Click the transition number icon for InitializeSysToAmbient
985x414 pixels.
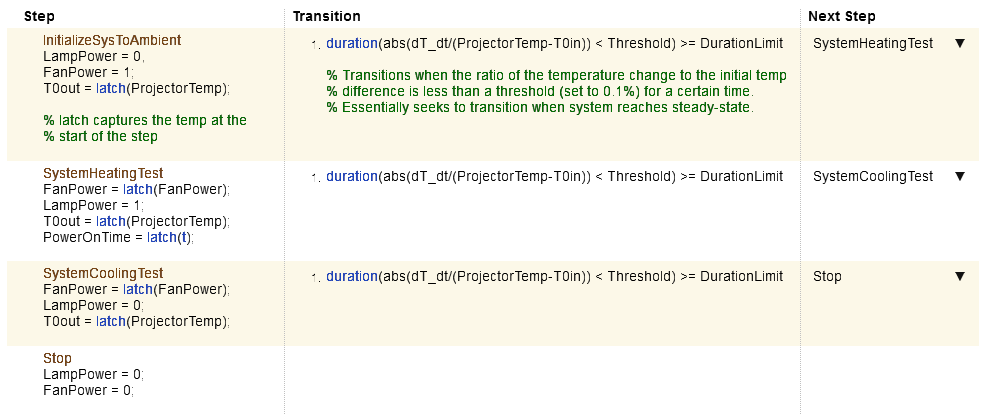pos(315,45)
